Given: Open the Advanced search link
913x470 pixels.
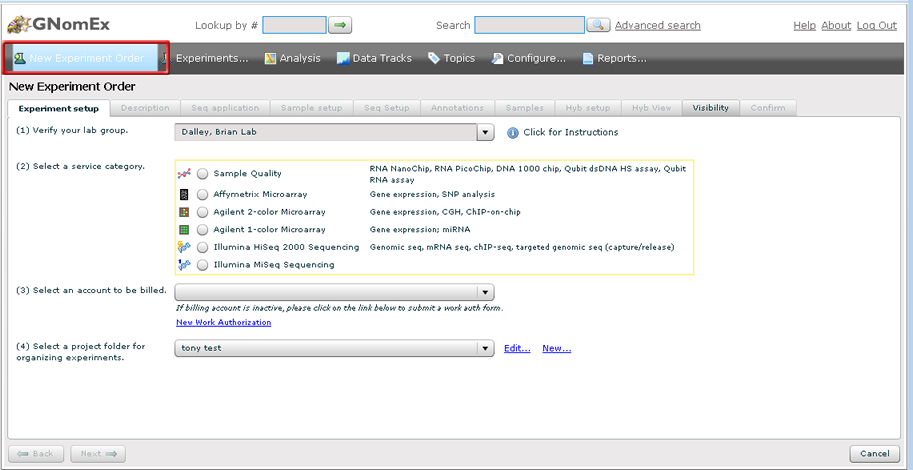Looking at the screenshot, I should pos(658,26).
